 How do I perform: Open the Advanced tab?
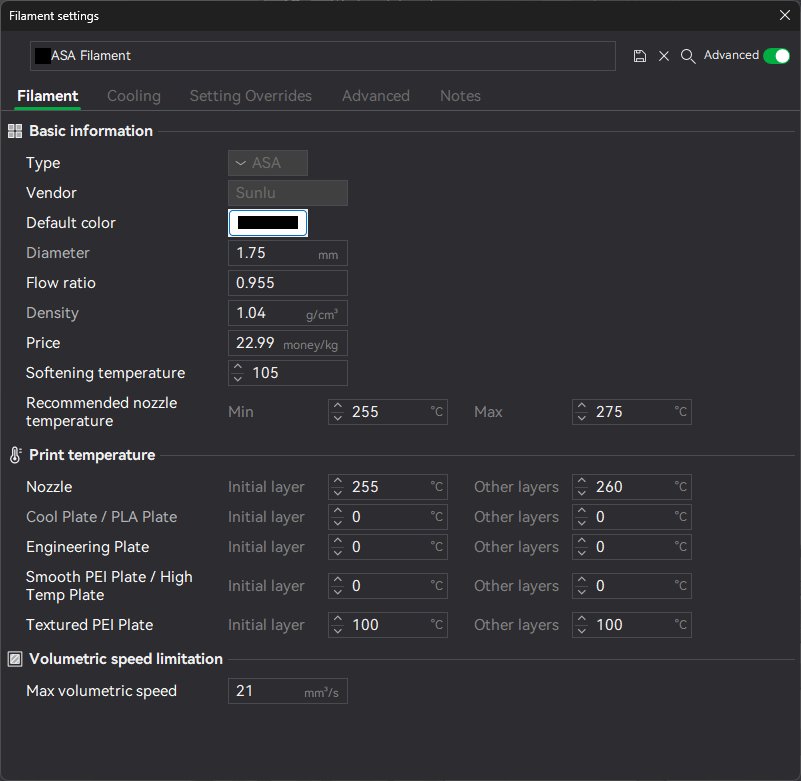pos(376,96)
